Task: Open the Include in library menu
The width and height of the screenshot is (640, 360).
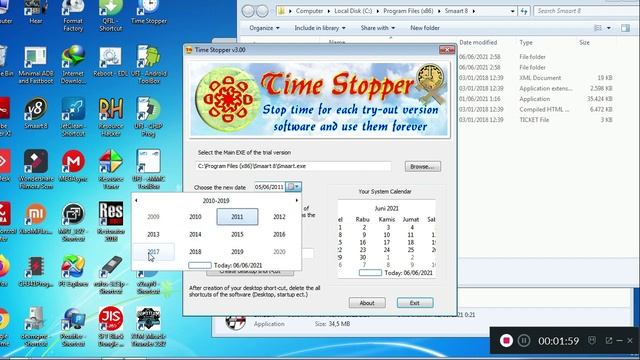Action: click(320, 28)
